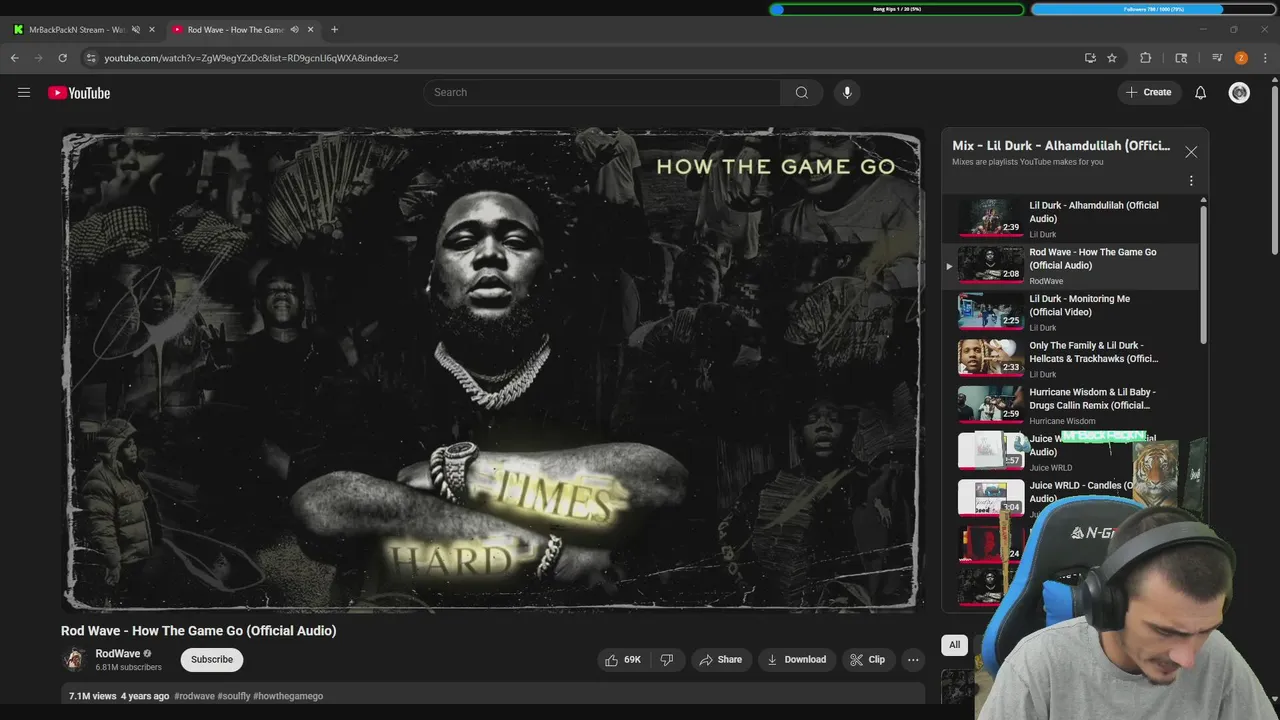Play Lil Durk - Alhamdulilah from the mix

pyautogui.click(x=1072, y=219)
